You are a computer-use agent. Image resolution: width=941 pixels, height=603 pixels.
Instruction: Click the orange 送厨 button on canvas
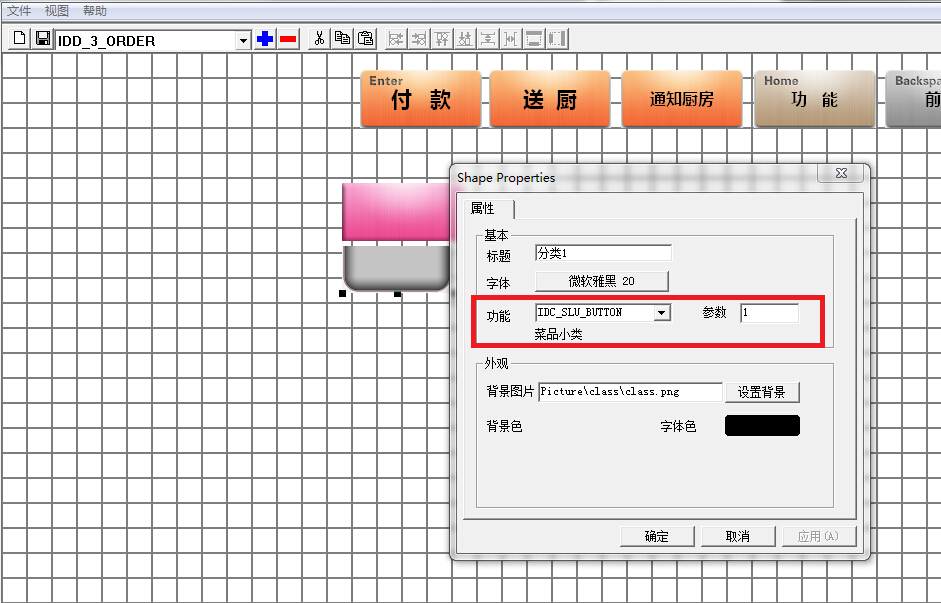pos(550,99)
